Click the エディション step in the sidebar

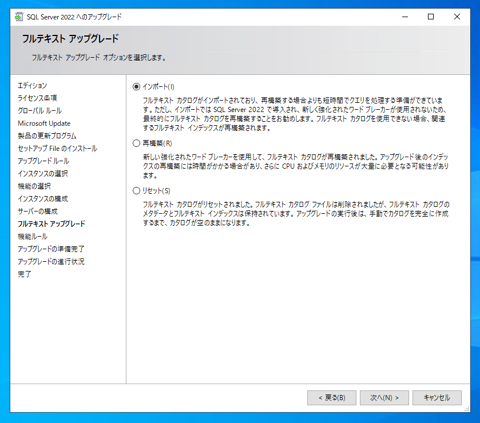pos(32,85)
